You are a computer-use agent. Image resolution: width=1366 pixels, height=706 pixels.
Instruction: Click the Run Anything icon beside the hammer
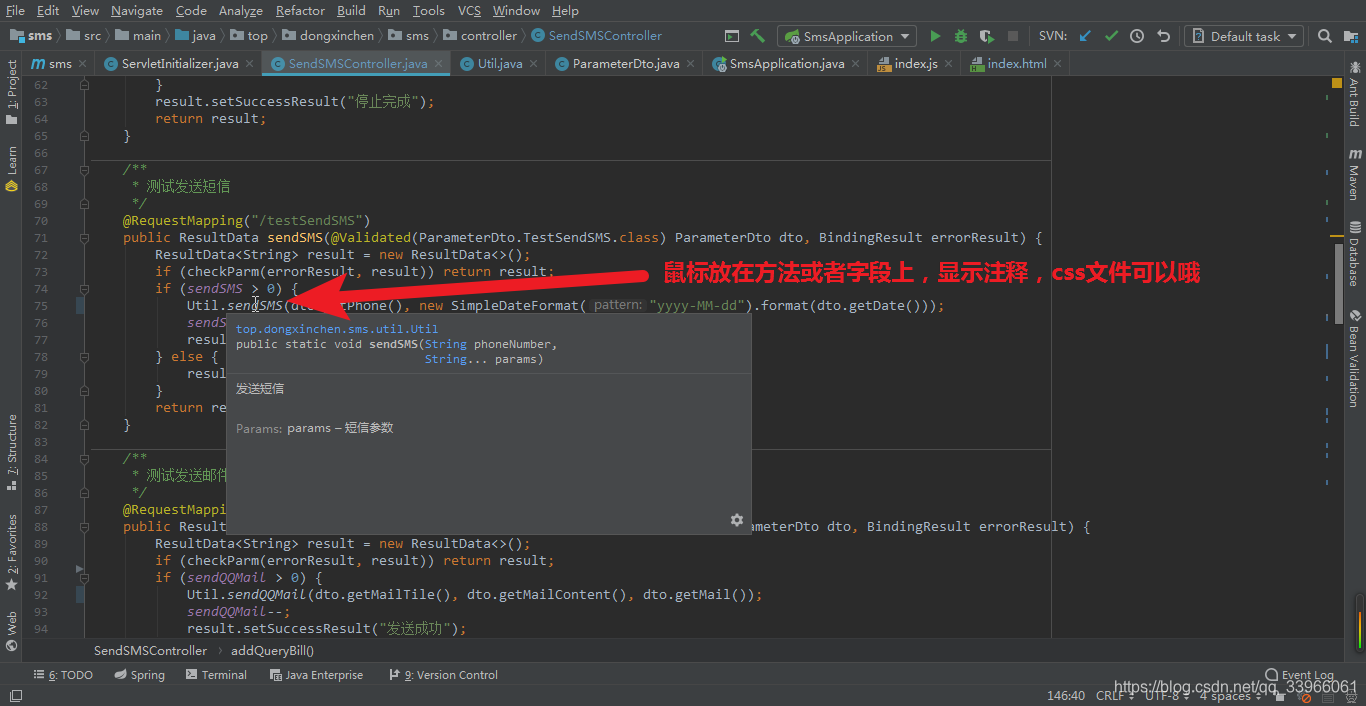(732, 36)
